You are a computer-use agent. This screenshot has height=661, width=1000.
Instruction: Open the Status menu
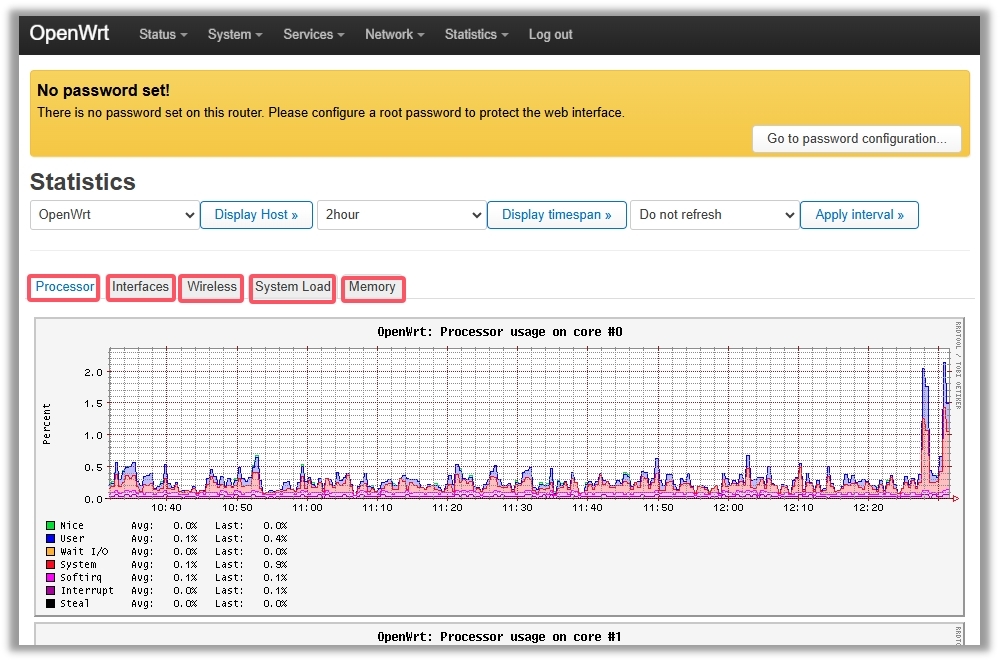tap(163, 34)
